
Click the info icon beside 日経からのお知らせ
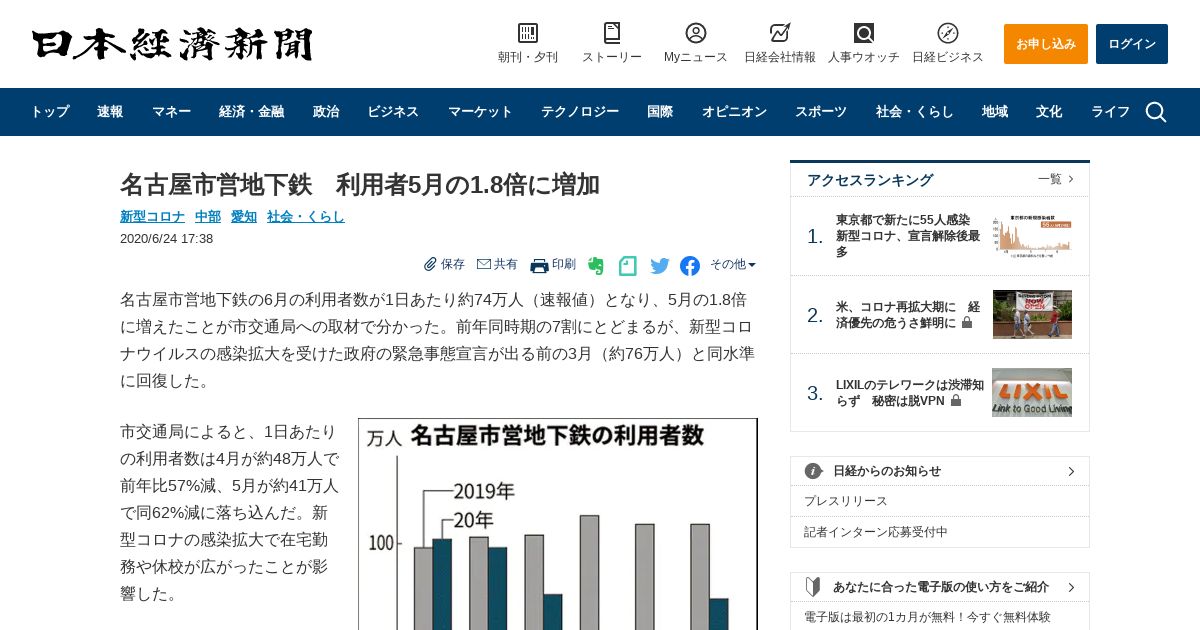[814, 471]
